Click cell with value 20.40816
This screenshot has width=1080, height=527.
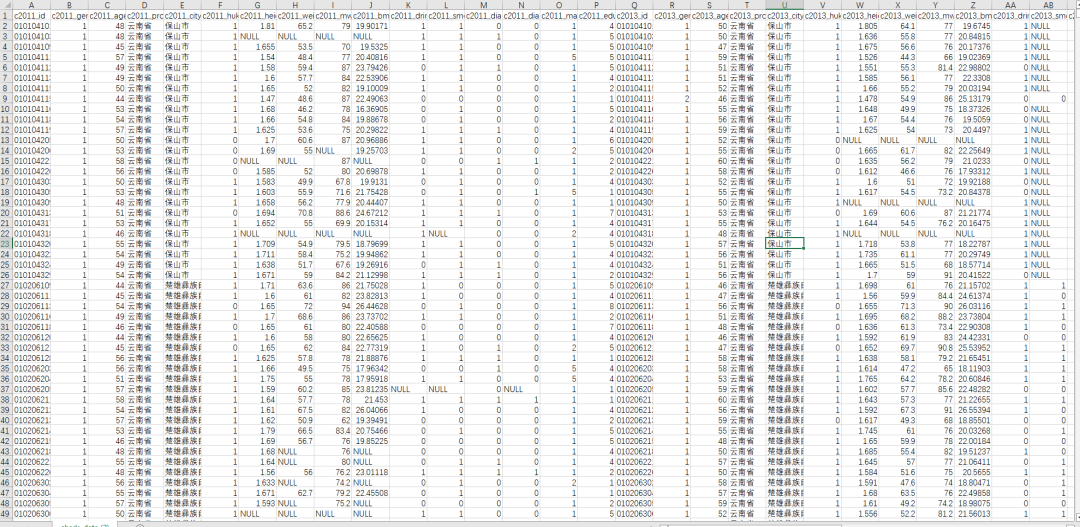point(371,56)
